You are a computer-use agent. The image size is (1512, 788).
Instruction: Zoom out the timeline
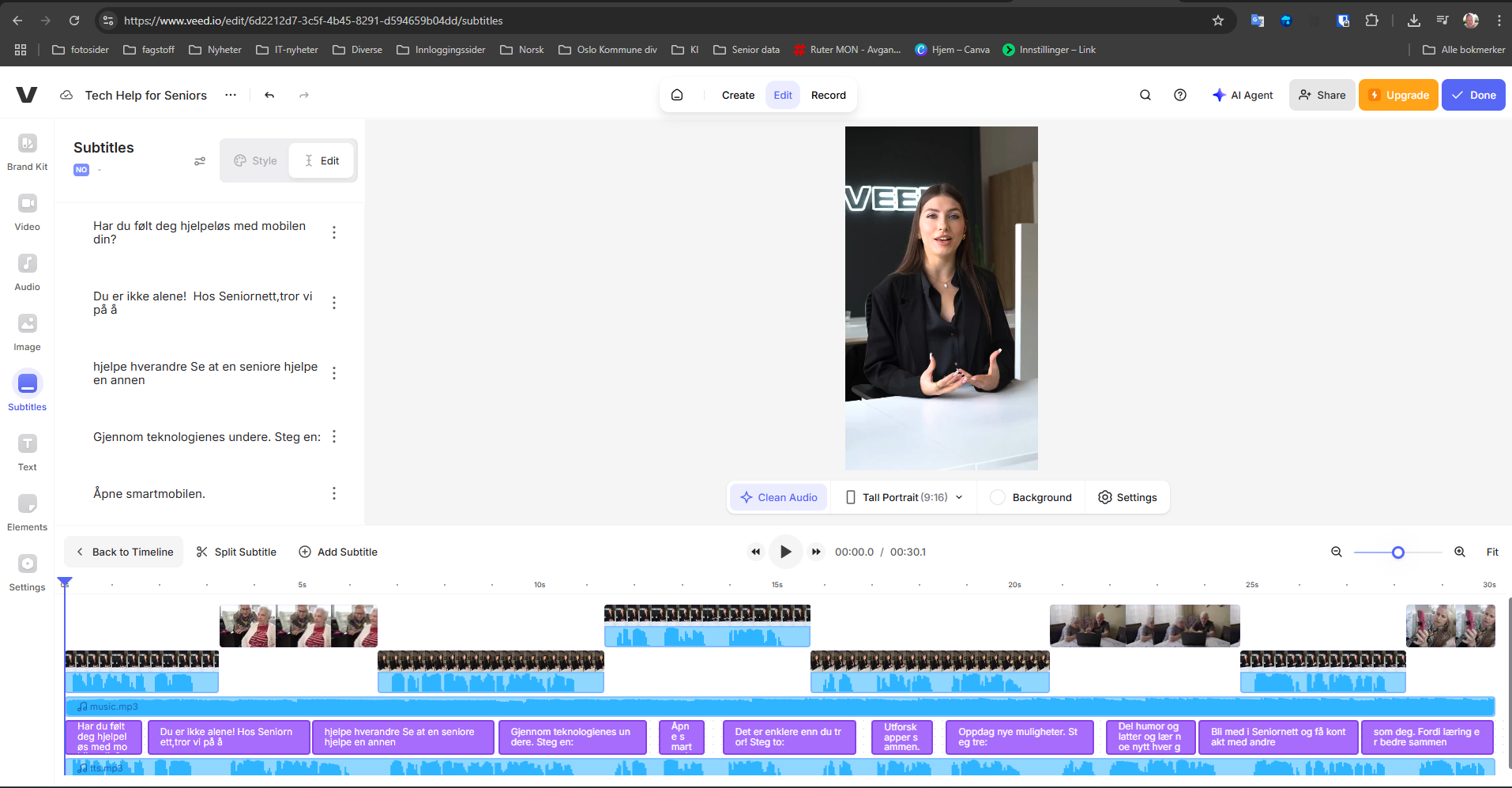(x=1336, y=552)
